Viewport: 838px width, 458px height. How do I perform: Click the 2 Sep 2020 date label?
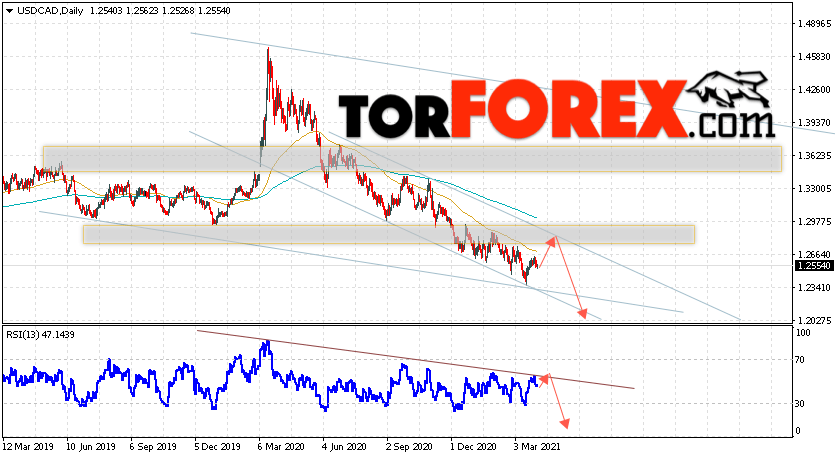409,447
